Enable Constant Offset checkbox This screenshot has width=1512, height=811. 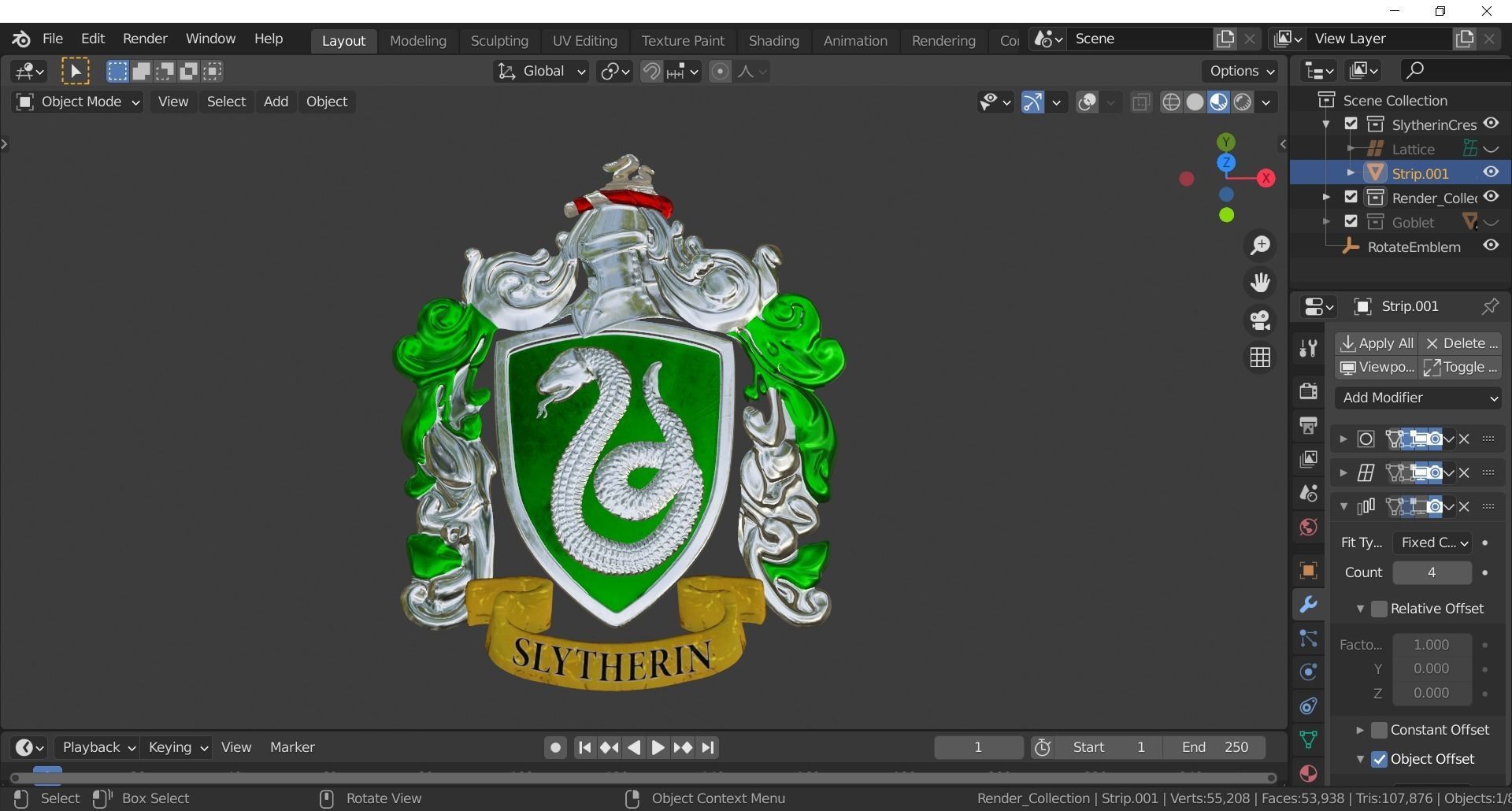coord(1379,730)
